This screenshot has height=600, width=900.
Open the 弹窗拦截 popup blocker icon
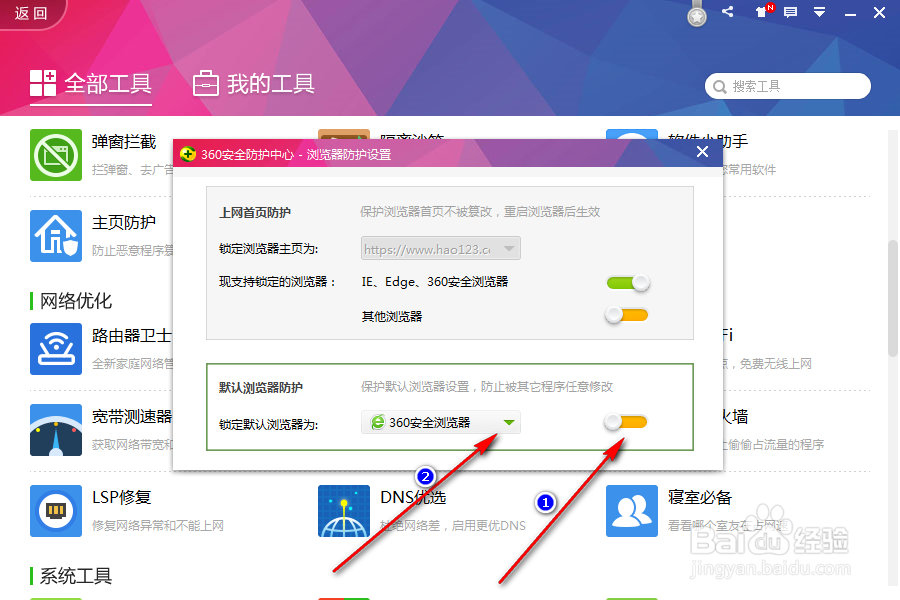[x=56, y=155]
